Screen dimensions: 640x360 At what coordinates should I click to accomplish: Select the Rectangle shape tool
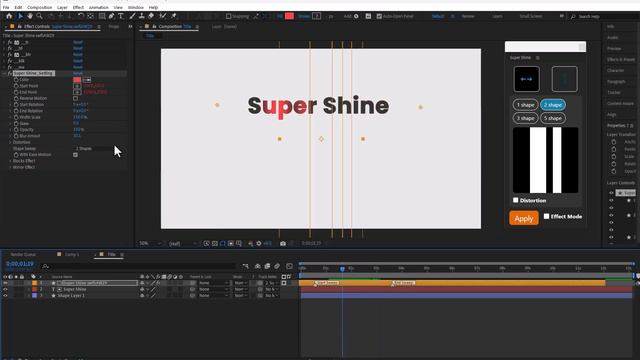point(102,16)
